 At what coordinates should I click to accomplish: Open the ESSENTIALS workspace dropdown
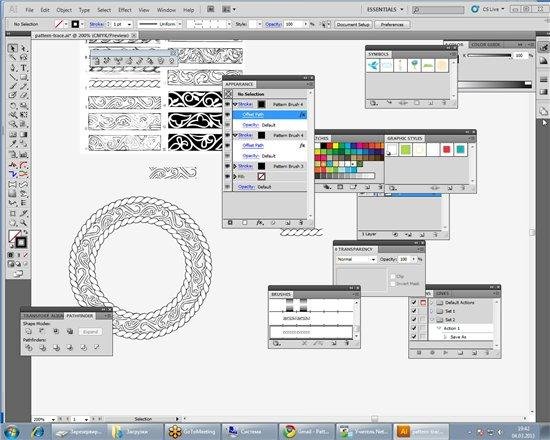[x=385, y=9]
